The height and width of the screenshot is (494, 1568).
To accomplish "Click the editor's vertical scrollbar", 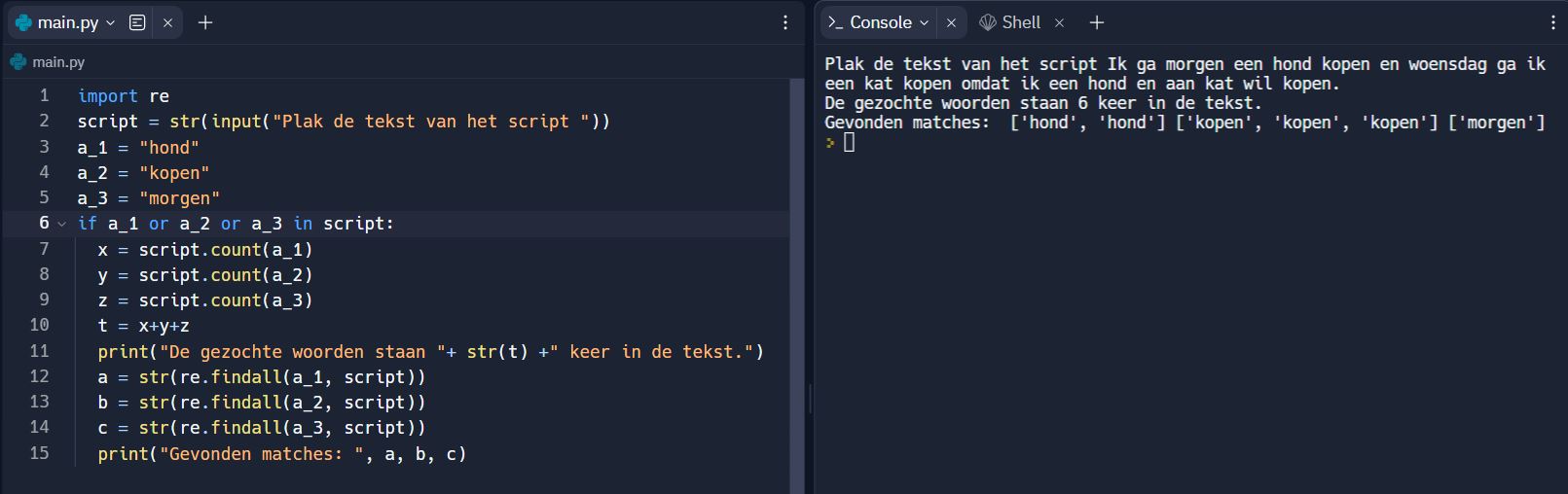I will click(x=797, y=282).
